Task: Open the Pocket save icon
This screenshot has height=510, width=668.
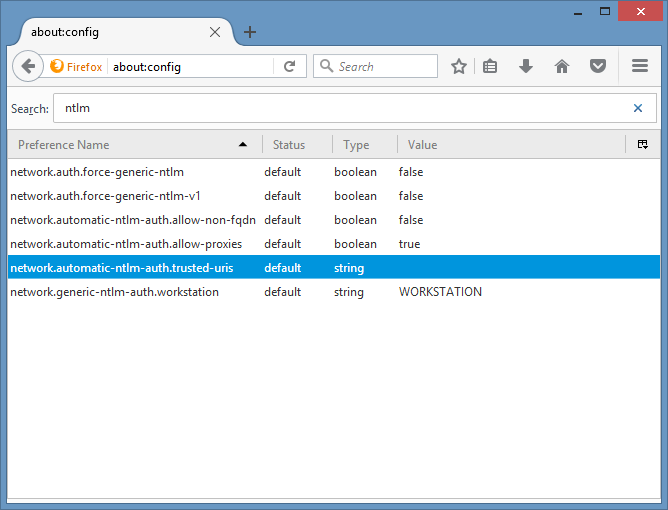Action: tap(598, 66)
